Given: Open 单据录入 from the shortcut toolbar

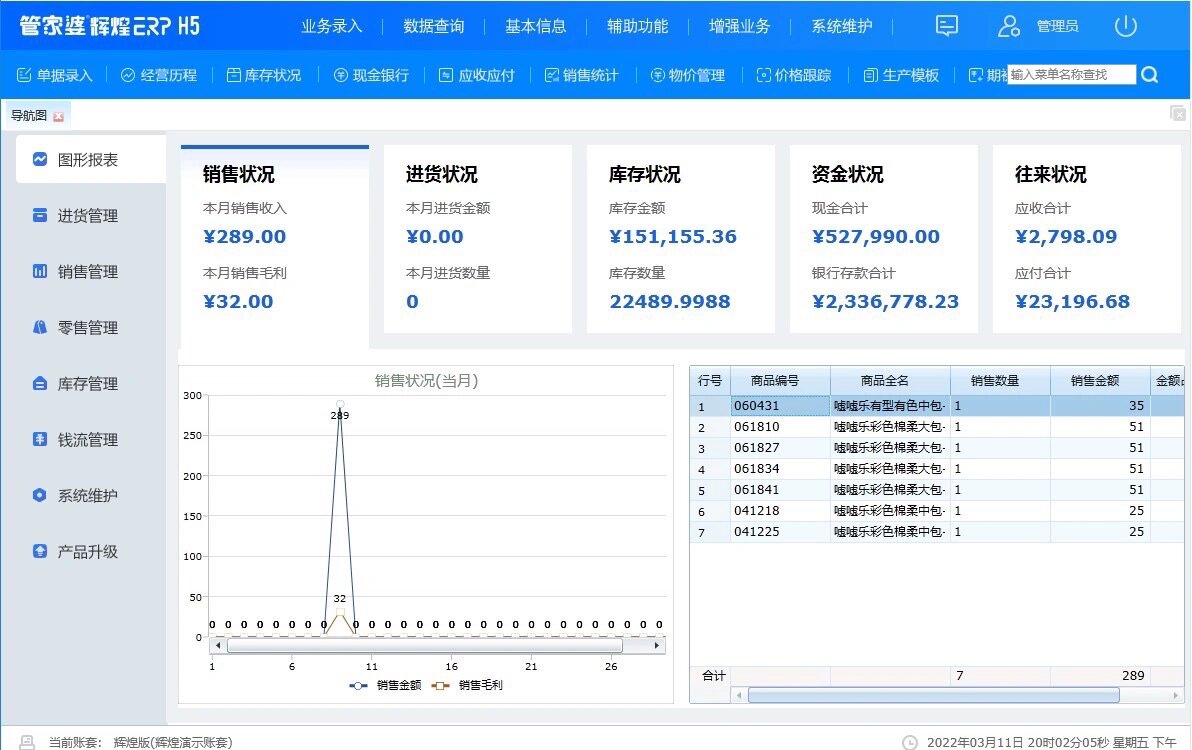Looking at the screenshot, I should pos(55,75).
